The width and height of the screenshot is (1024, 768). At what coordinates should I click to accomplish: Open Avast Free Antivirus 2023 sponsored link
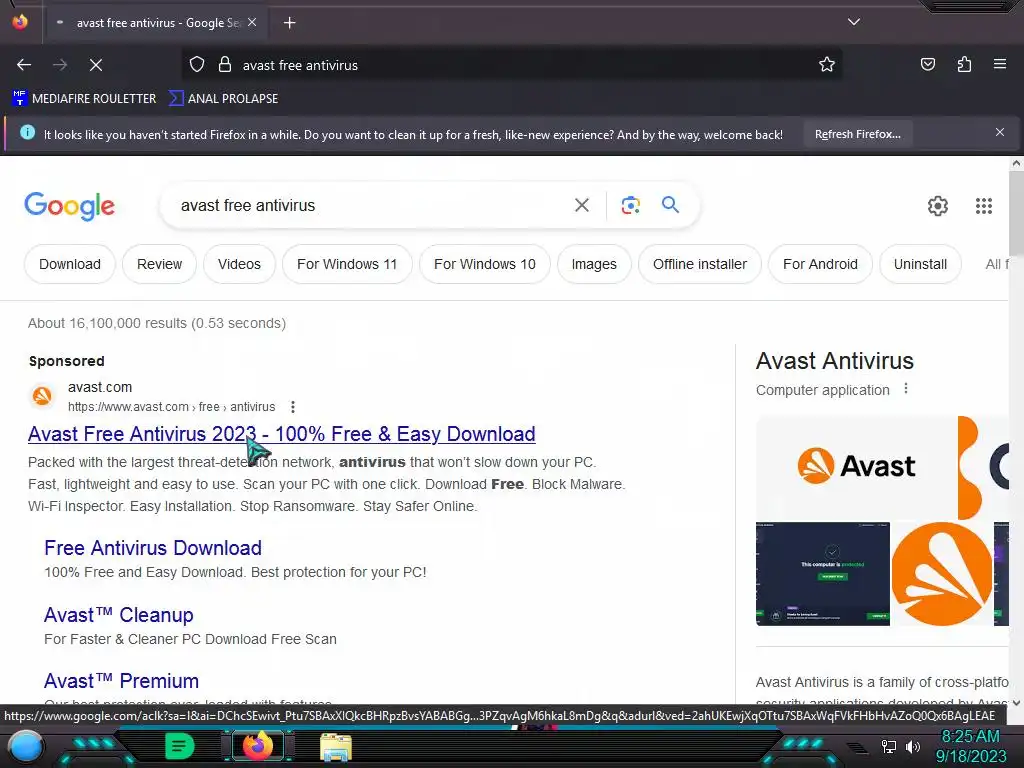[x=281, y=434]
